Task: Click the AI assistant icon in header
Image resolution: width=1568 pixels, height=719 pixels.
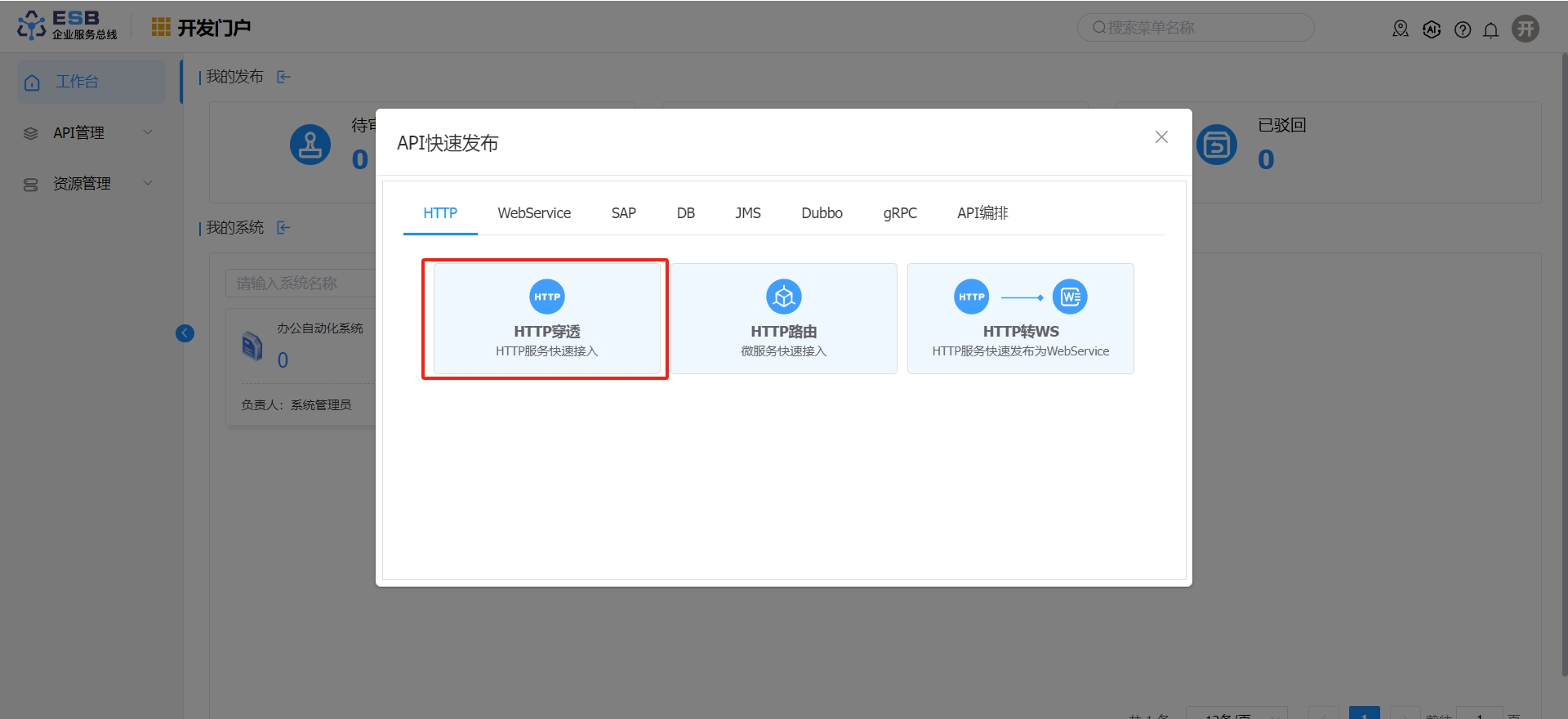Action: (1432, 30)
